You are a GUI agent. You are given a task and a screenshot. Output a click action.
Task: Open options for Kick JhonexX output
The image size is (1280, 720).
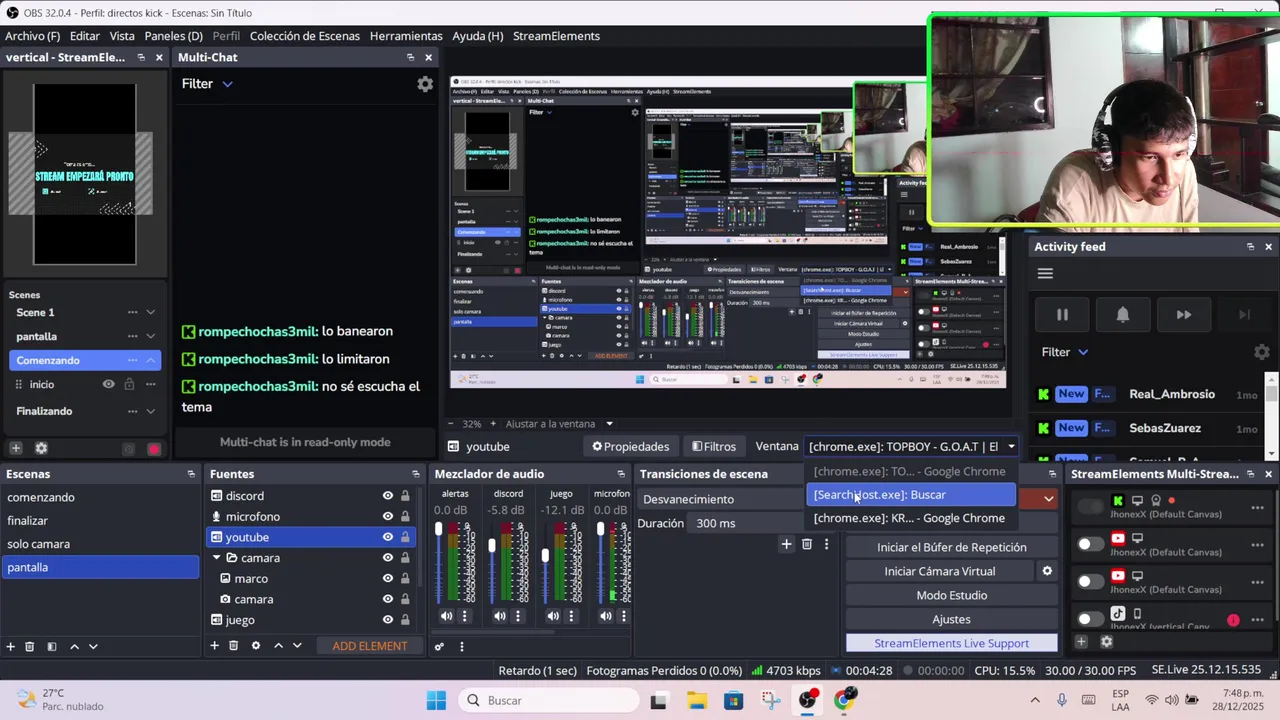click(x=1257, y=508)
